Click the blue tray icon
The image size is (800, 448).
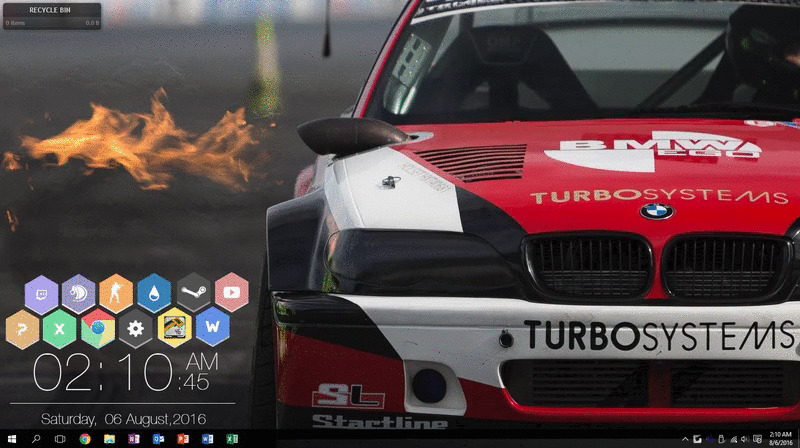[x=709, y=439]
